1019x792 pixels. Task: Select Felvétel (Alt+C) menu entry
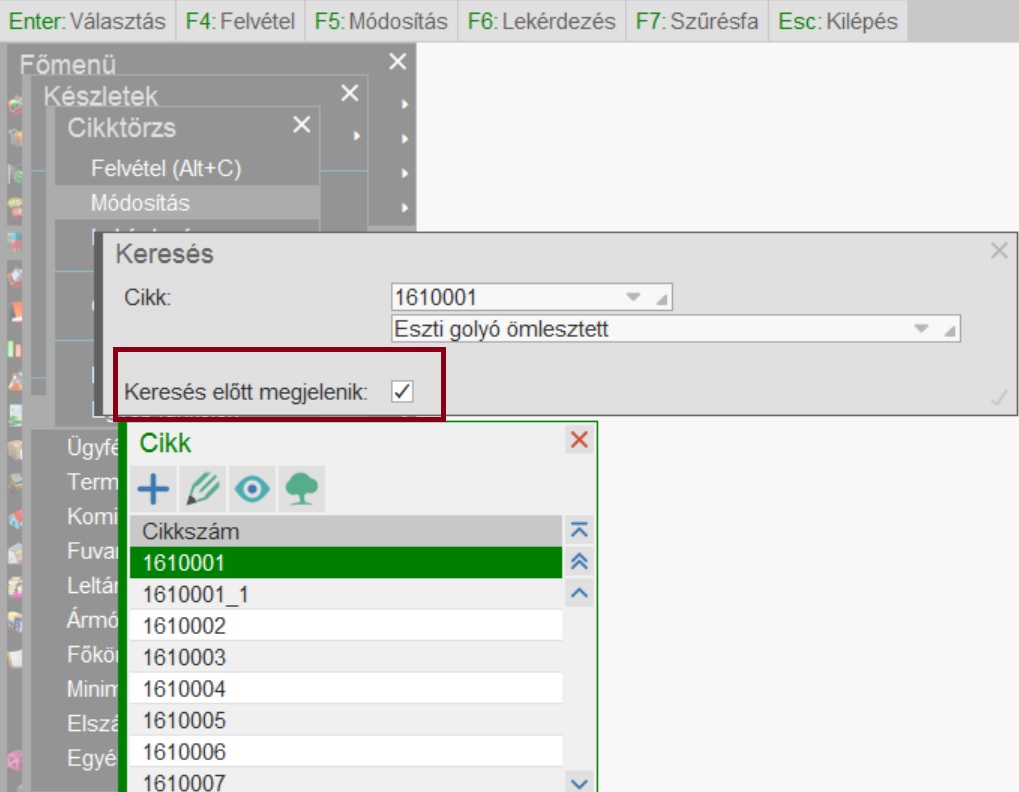(187, 169)
